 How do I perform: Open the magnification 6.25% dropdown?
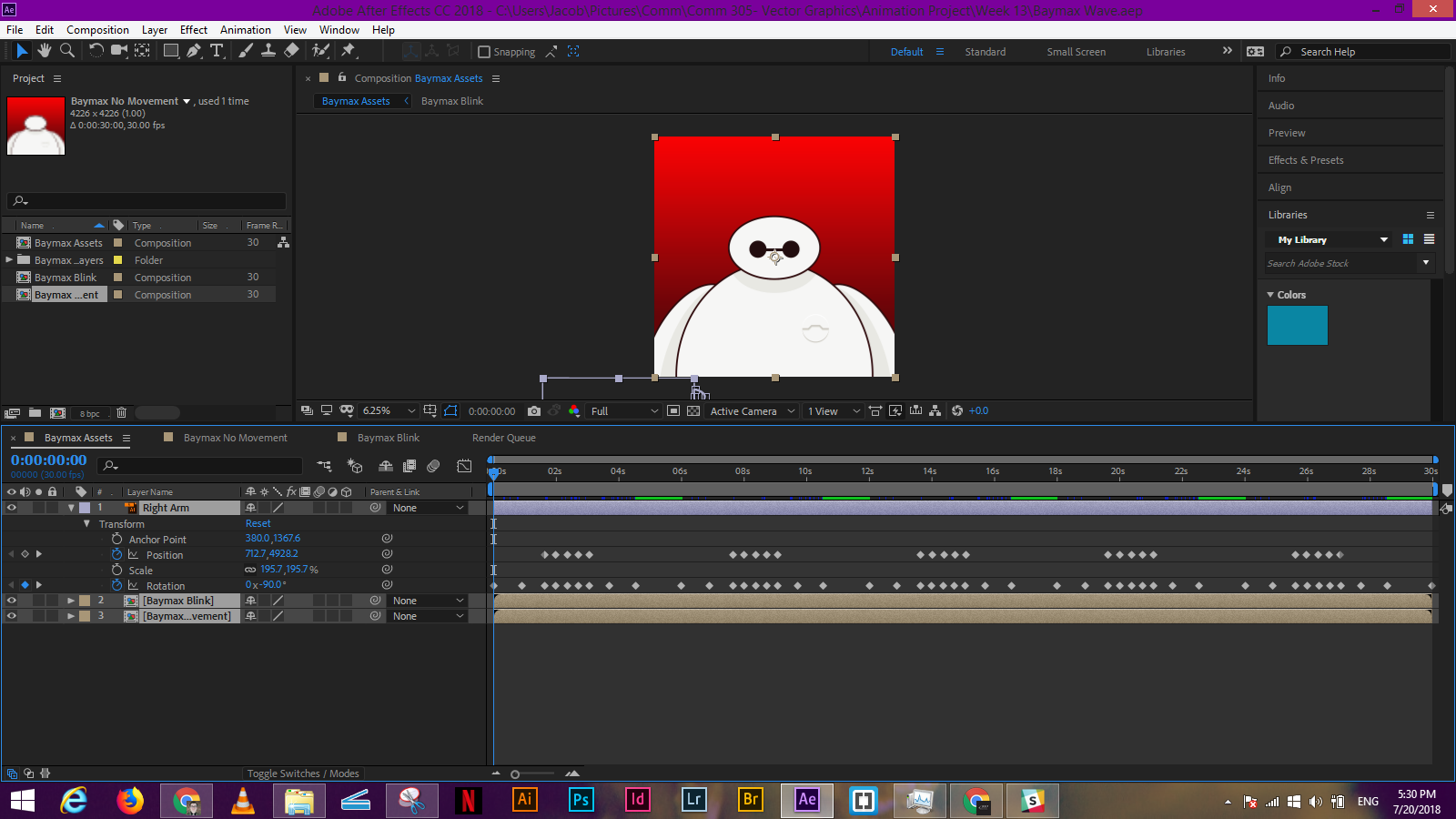(389, 411)
